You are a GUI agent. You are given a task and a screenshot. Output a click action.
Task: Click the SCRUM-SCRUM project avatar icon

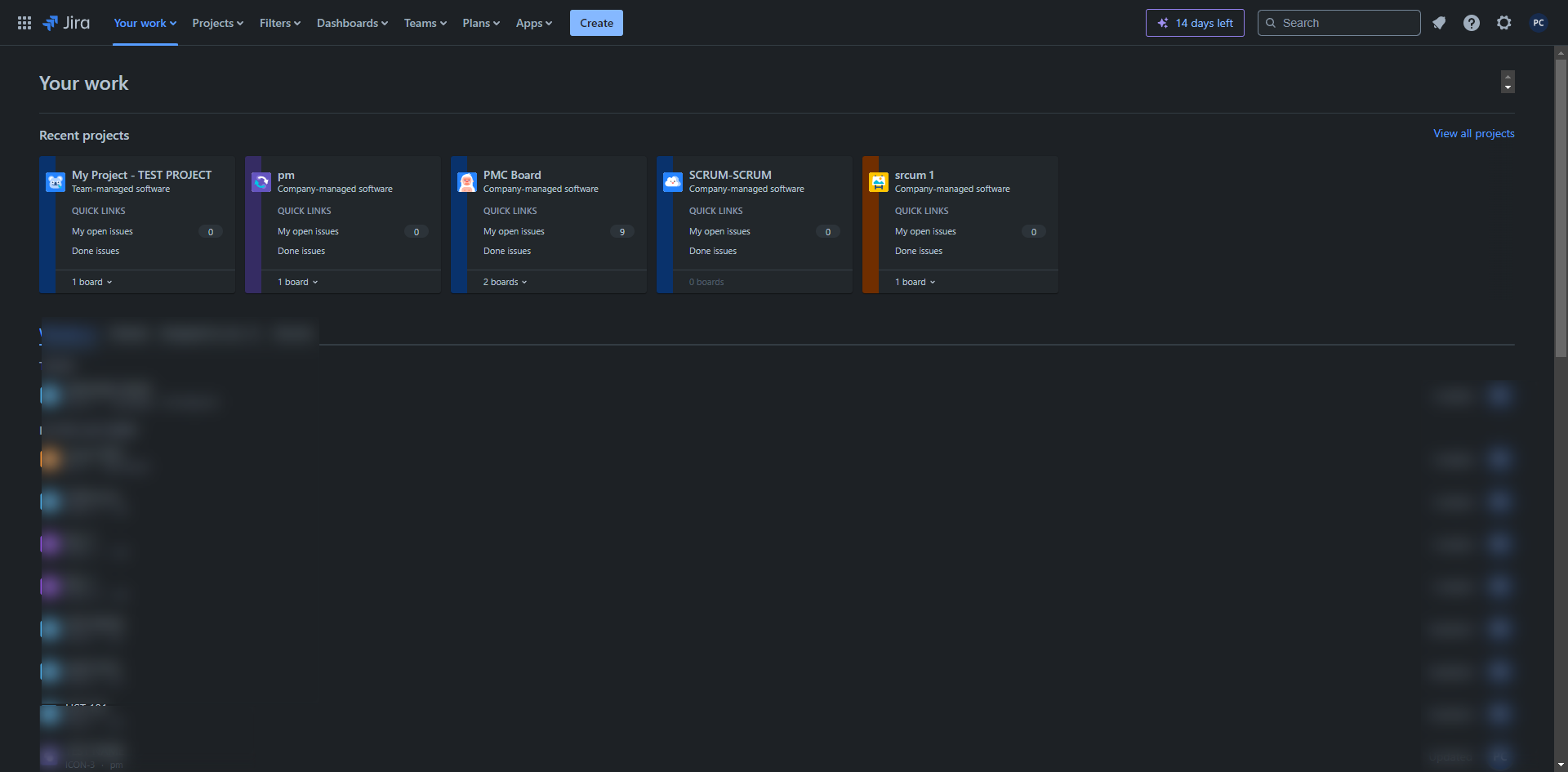click(x=673, y=182)
